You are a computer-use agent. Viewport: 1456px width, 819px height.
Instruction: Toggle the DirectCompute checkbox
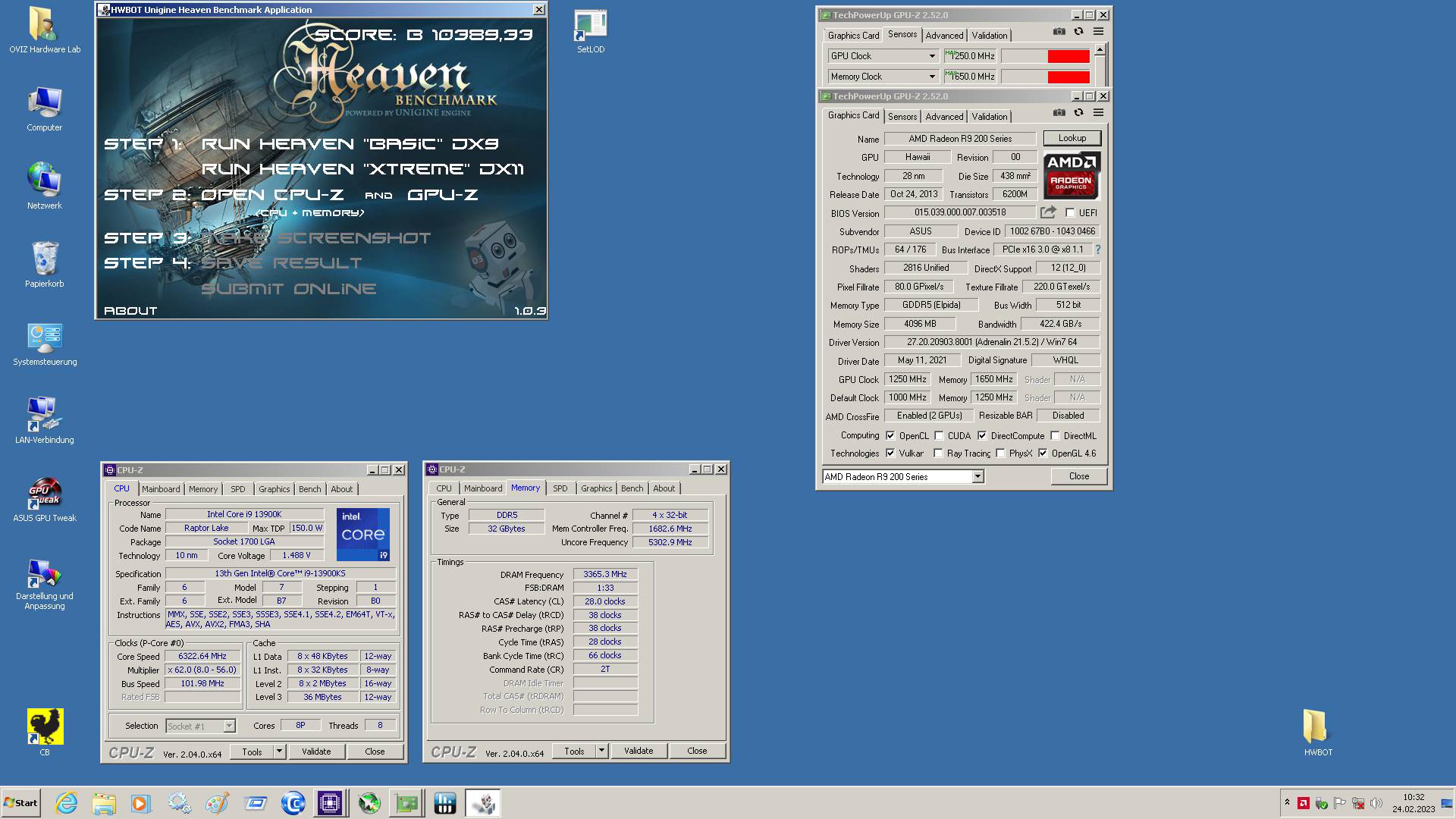coord(982,436)
